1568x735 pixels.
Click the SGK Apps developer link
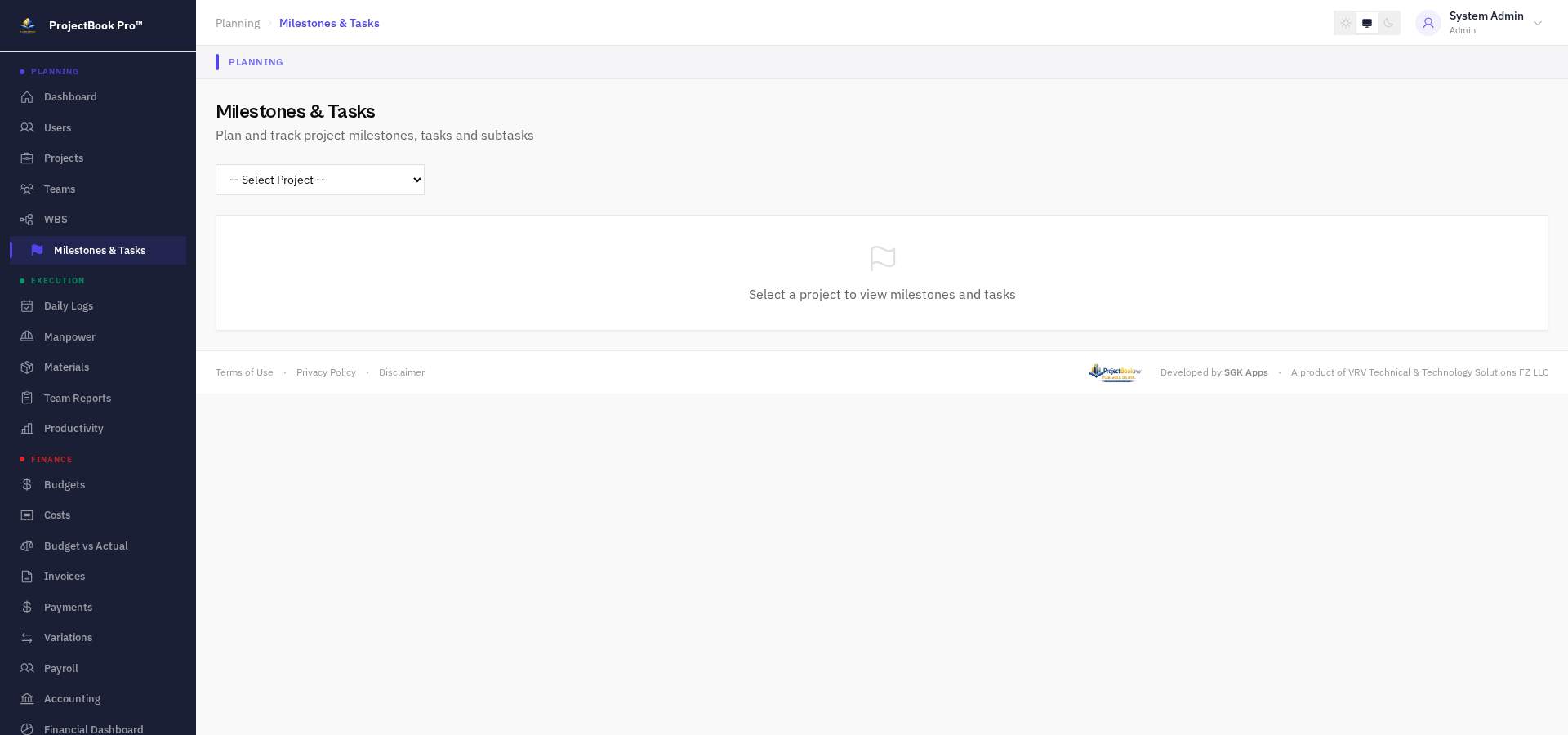pyautogui.click(x=1245, y=372)
